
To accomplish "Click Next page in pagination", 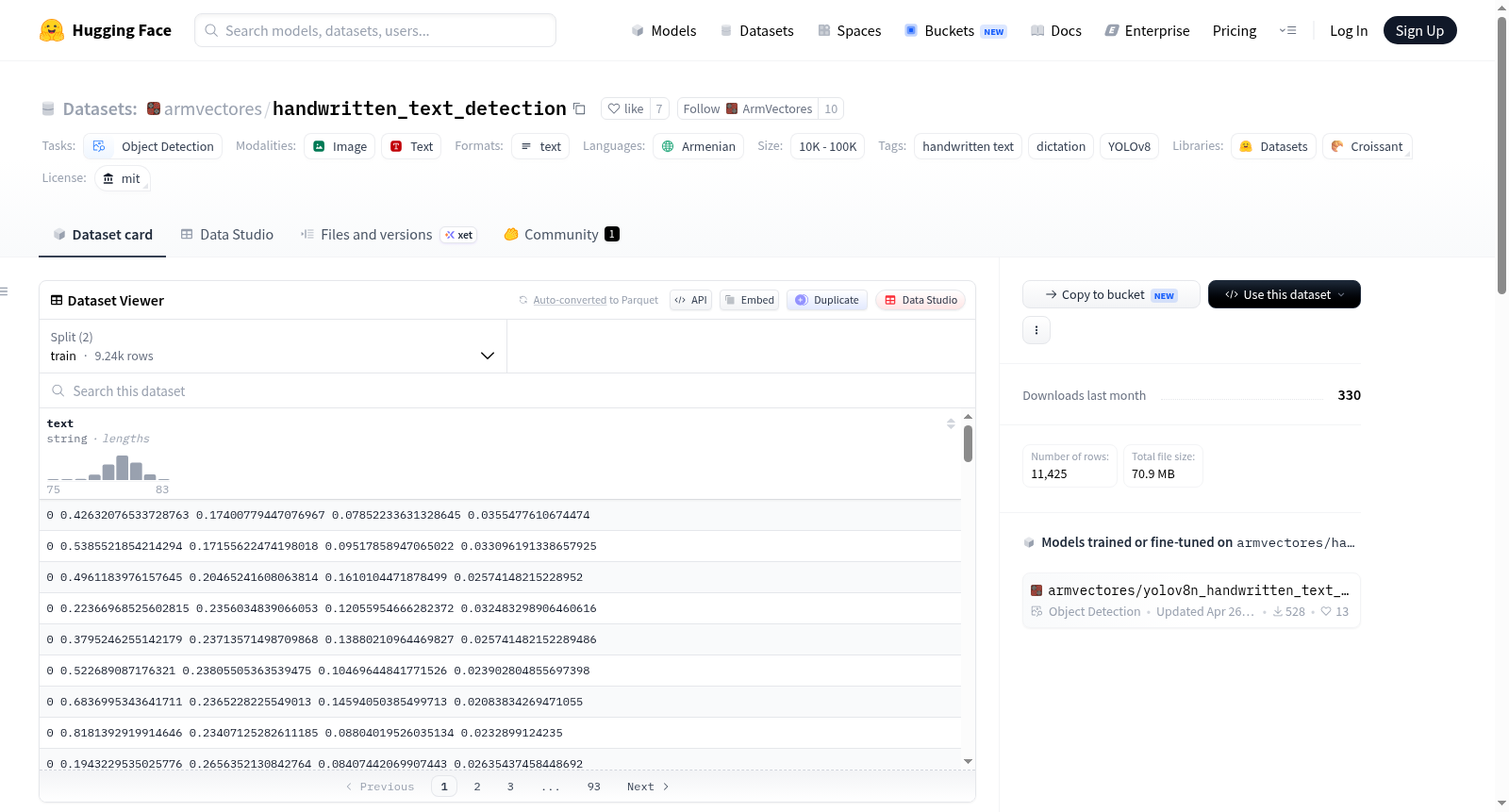I will (648, 787).
